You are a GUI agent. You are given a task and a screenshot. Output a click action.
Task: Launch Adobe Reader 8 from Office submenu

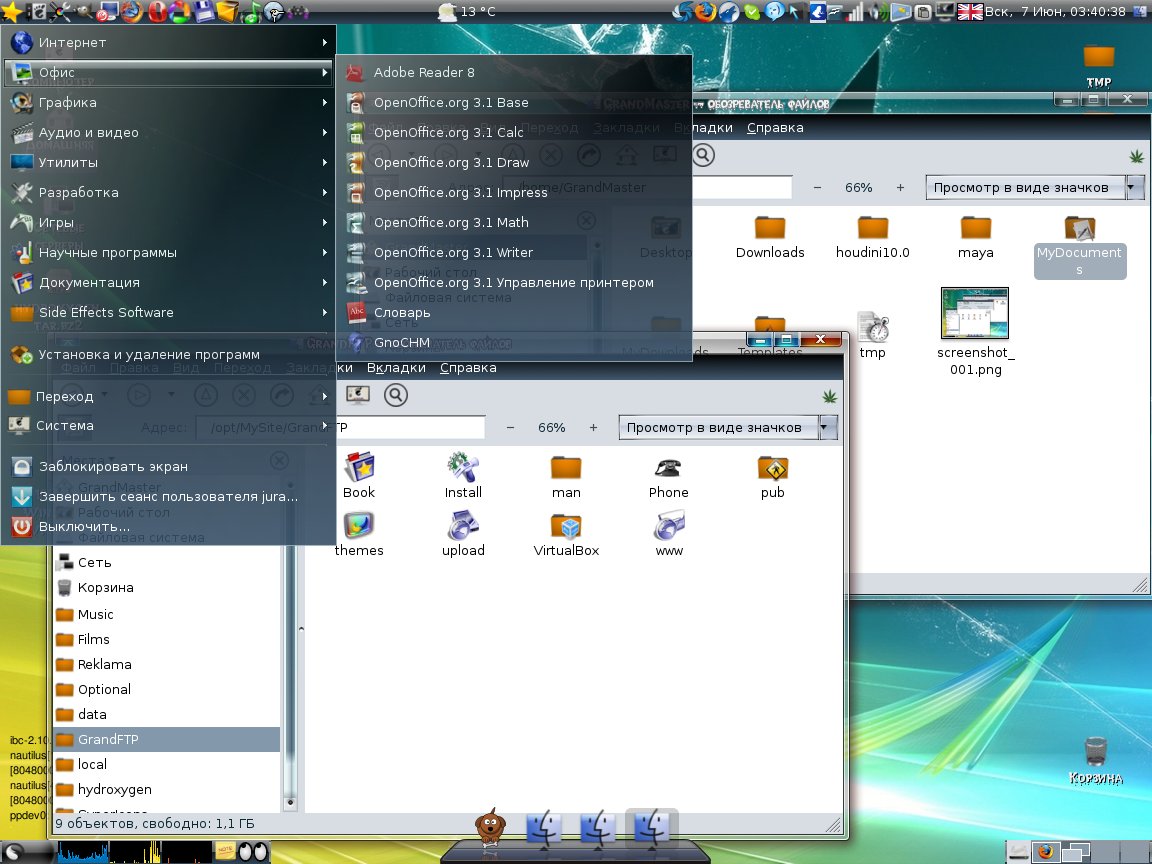click(x=514, y=72)
